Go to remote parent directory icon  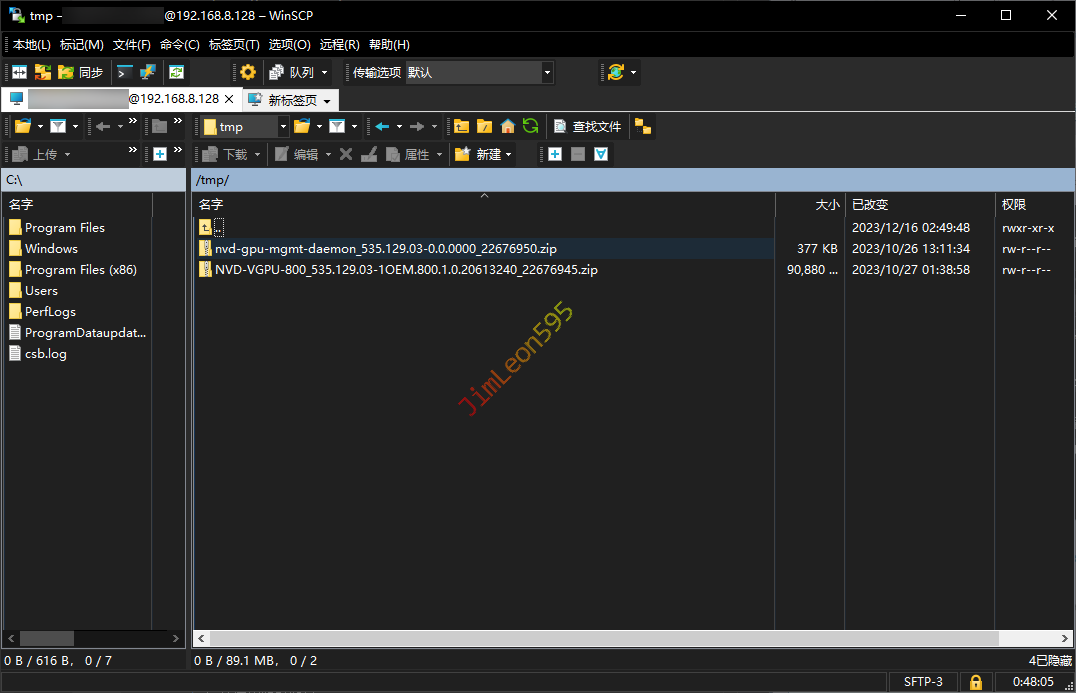[x=461, y=126]
